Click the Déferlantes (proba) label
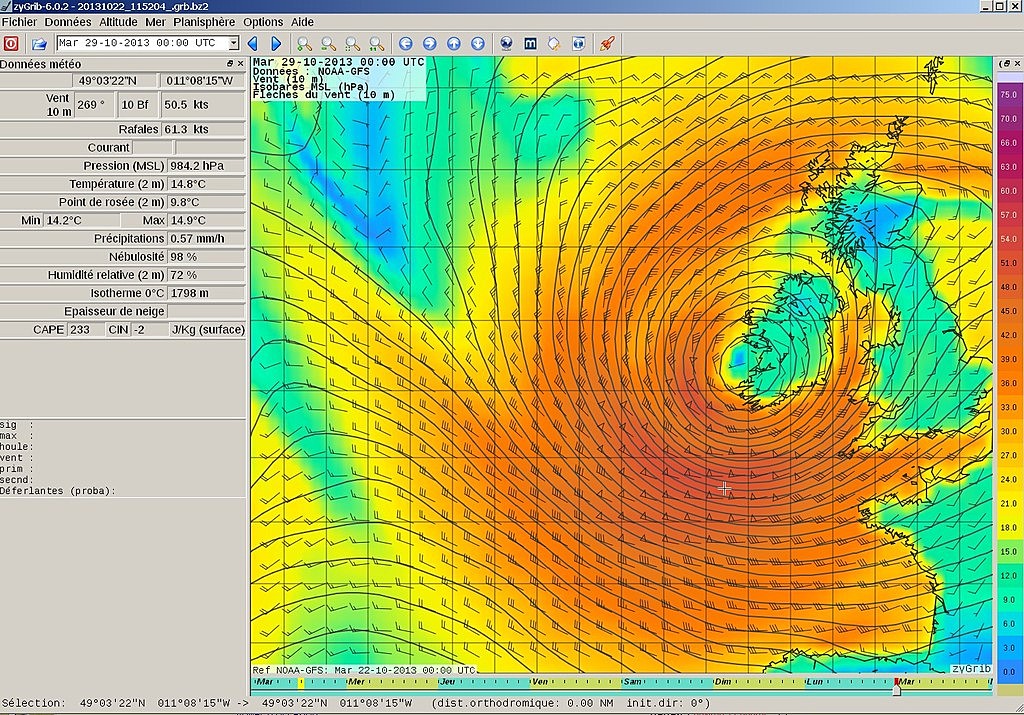Image resolution: width=1024 pixels, height=715 pixels. point(57,491)
